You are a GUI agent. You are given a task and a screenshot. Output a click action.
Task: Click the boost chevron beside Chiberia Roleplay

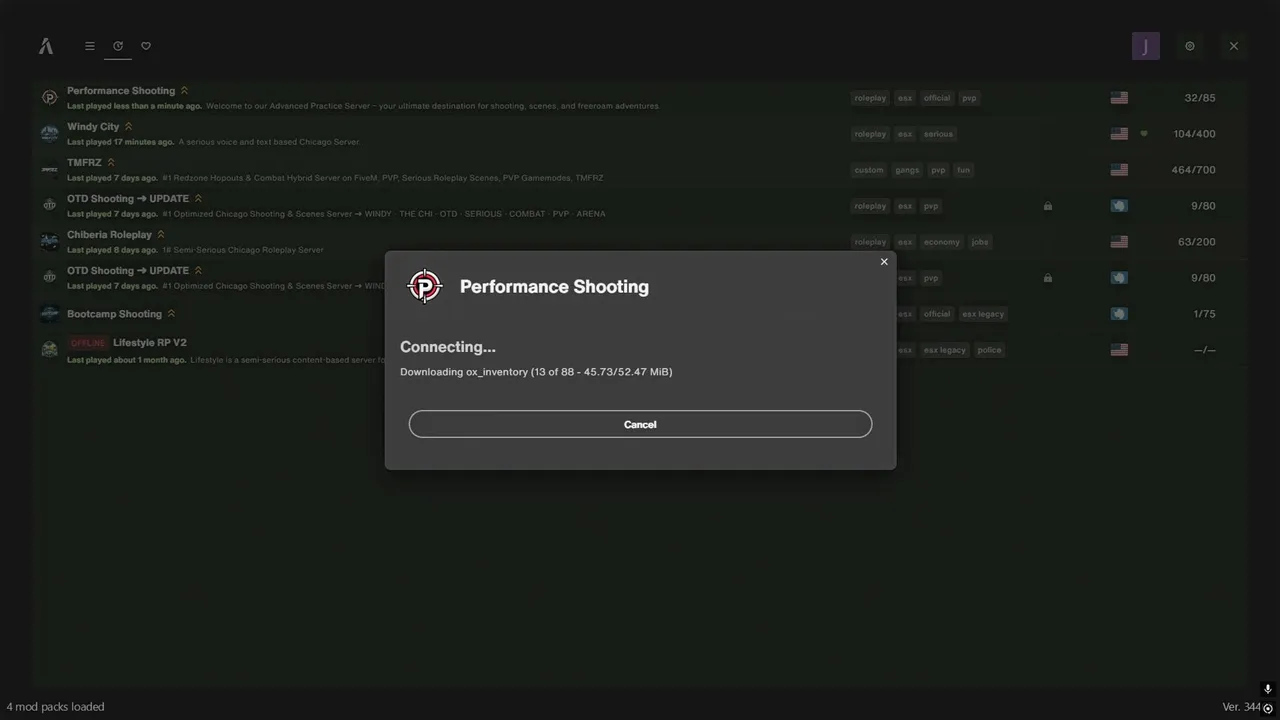point(161,235)
